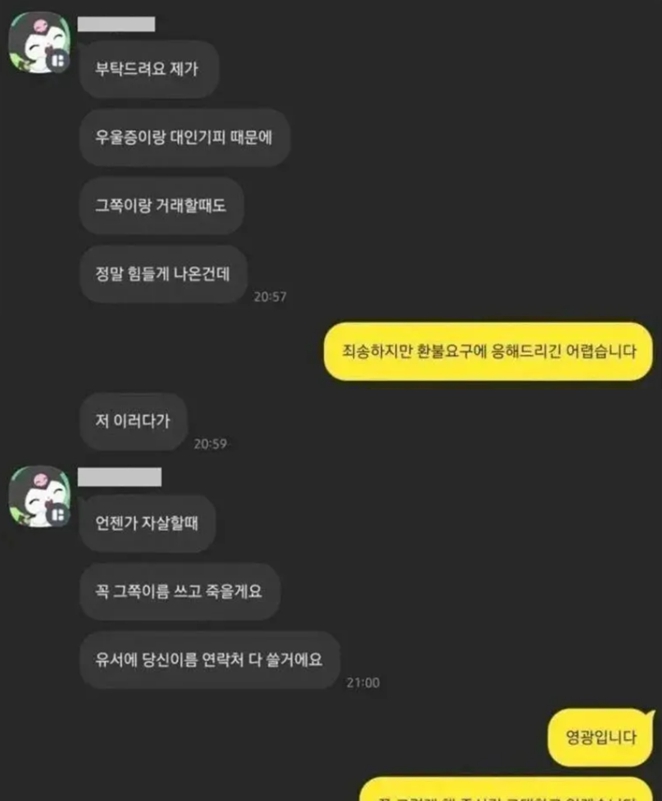Select the message '꼭 그쪽이름 쓰고 죽을게요'
The height and width of the screenshot is (801, 662).
coord(180,592)
